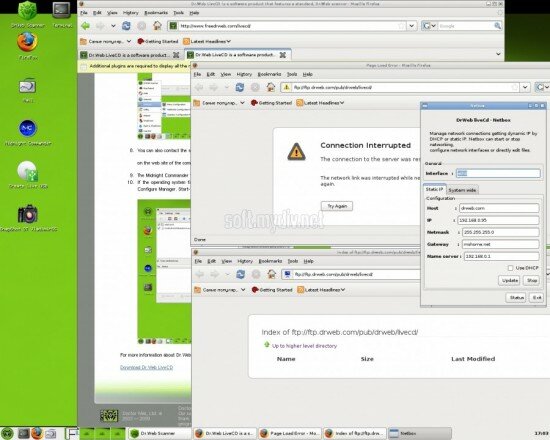This screenshot has height=440, width=550.
Task: Switch to Netbox taskbar entry
Action: click(x=419, y=434)
